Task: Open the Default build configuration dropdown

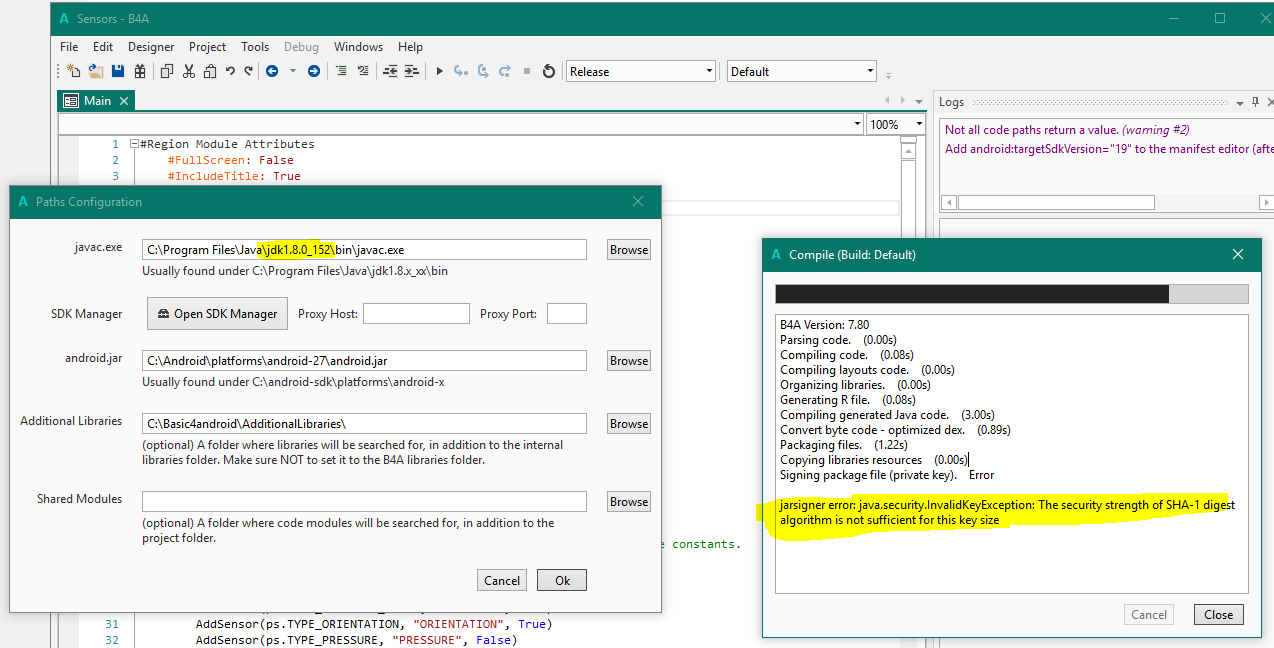Action: click(x=870, y=71)
